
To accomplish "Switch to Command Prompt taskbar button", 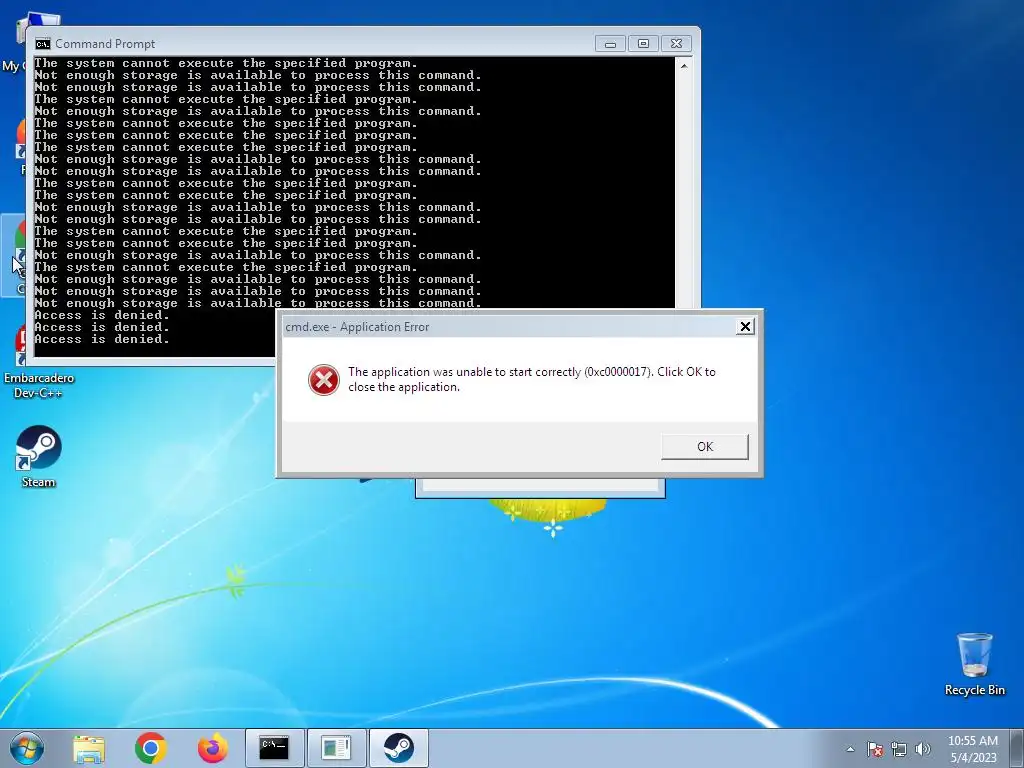I will tap(274, 748).
